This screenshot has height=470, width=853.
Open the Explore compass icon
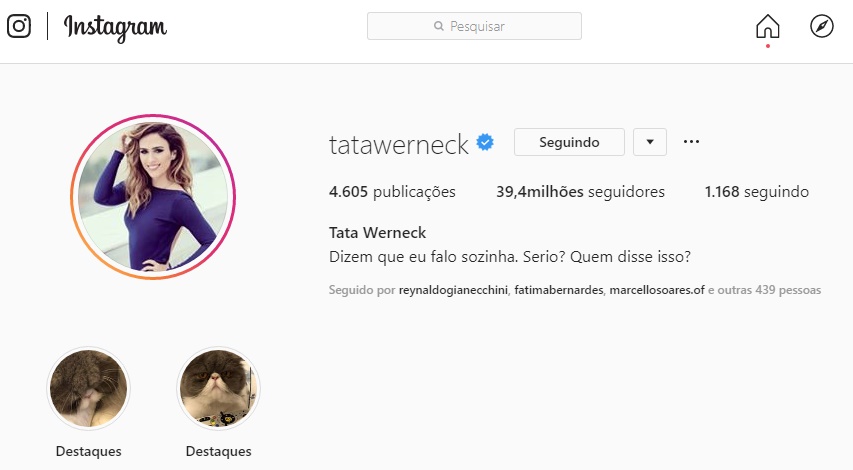(821, 26)
